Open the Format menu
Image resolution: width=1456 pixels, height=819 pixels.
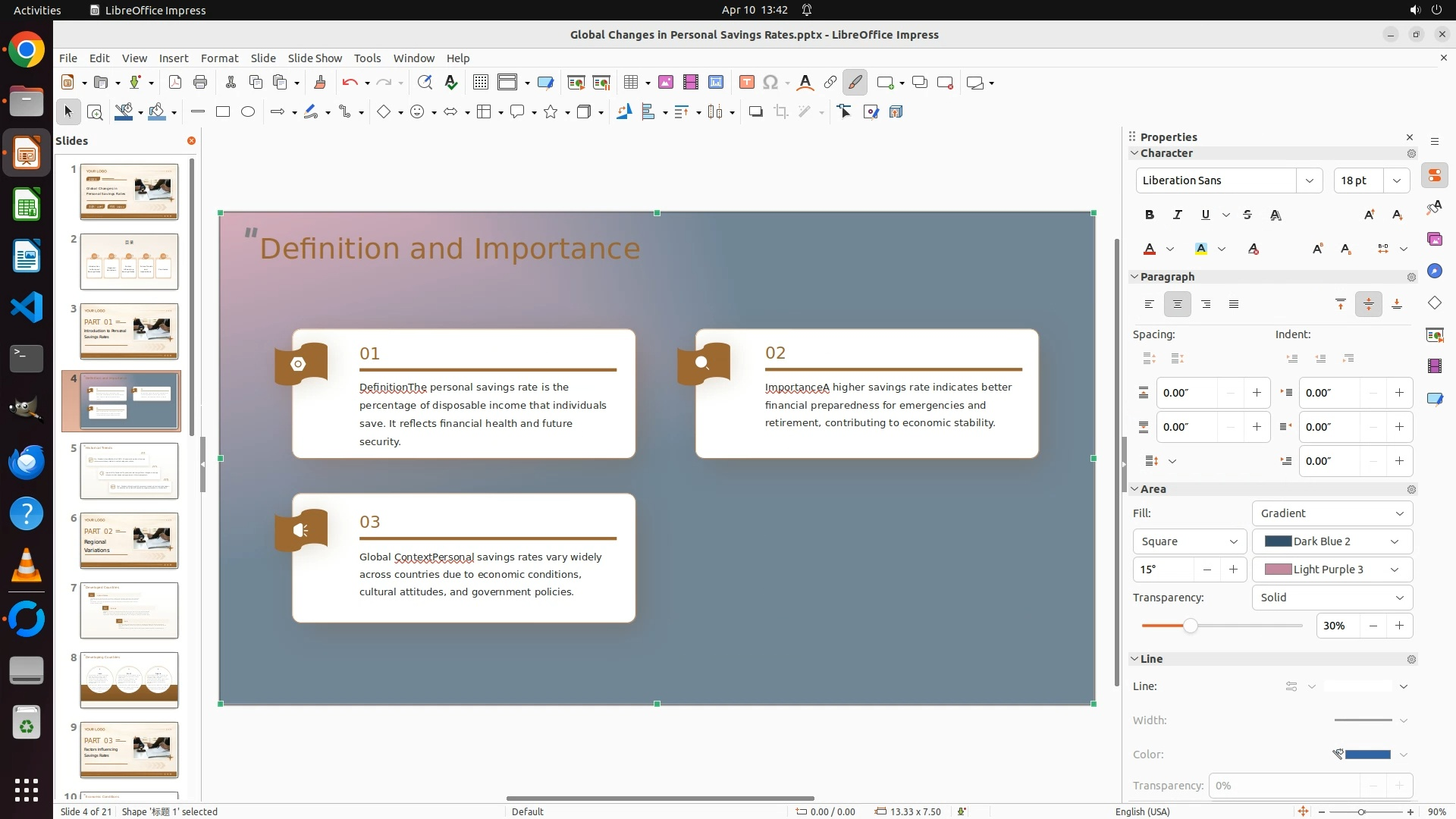(x=219, y=58)
